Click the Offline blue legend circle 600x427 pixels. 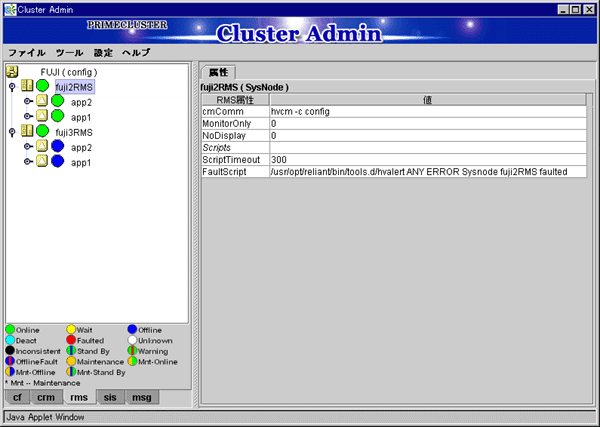click(x=132, y=329)
